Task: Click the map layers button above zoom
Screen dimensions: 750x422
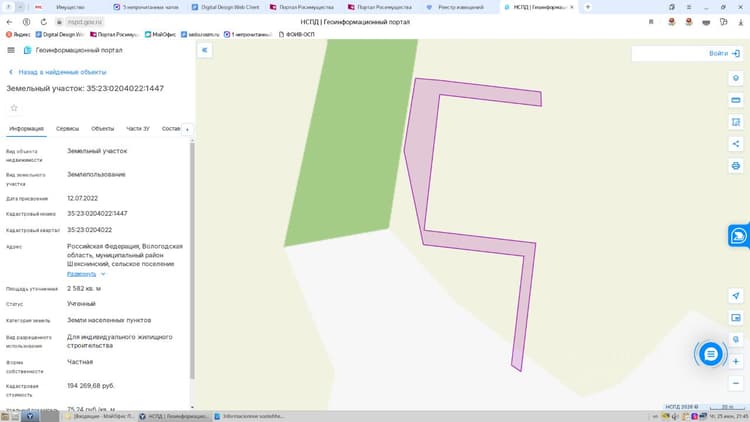Action: (736, 339)
